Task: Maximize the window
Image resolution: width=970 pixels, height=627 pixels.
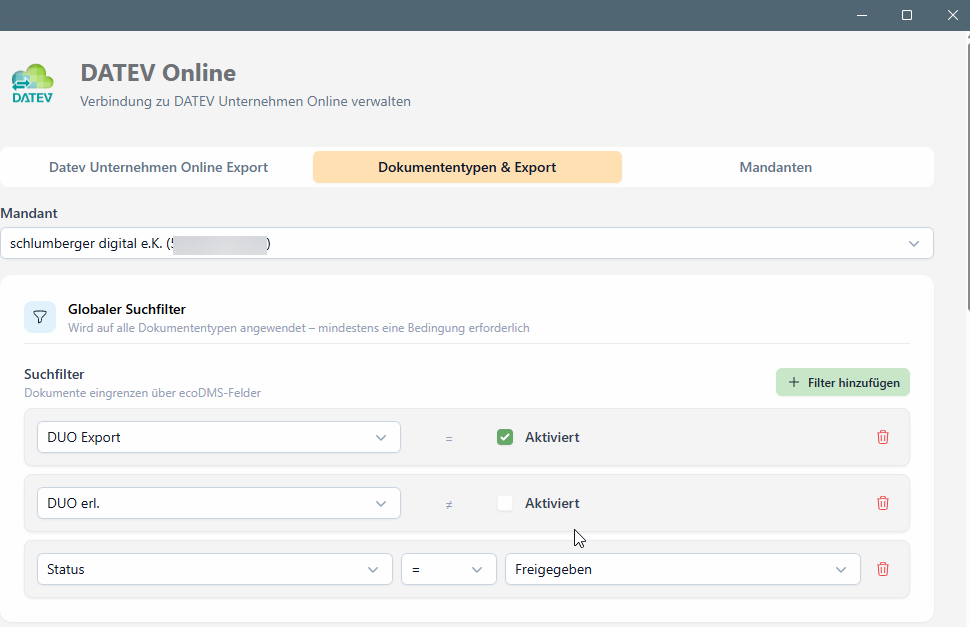Action: coord(907,15)
